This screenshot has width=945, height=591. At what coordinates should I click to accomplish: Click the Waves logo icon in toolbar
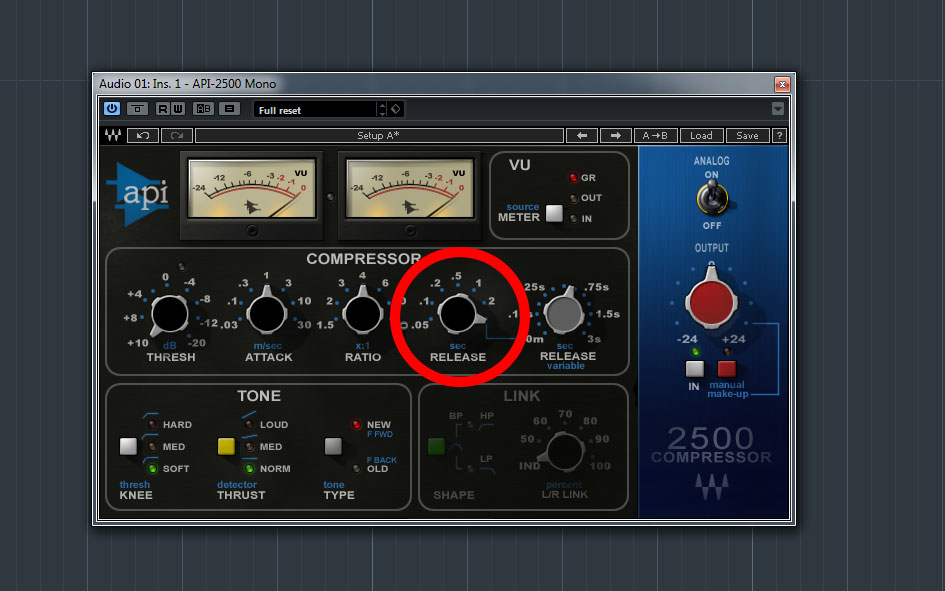coord(113,136)
